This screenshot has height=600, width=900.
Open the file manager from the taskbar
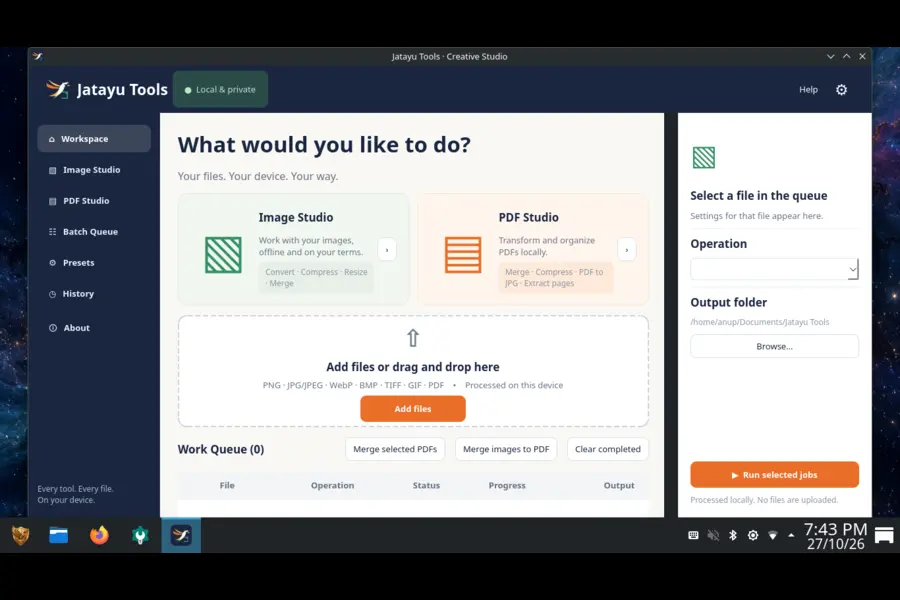tap(59, 535)
